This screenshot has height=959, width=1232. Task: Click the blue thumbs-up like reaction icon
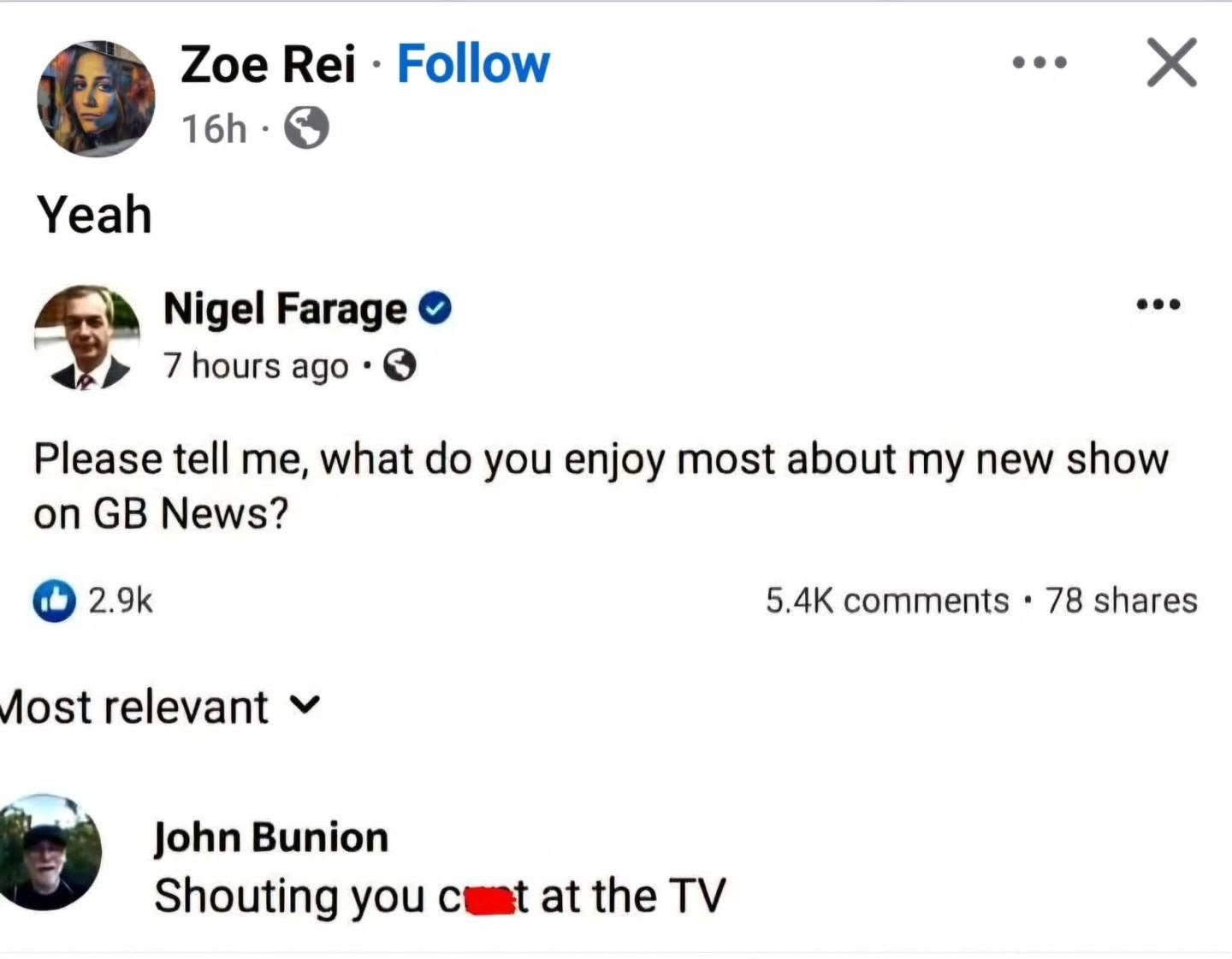click(x=54, y=601)
